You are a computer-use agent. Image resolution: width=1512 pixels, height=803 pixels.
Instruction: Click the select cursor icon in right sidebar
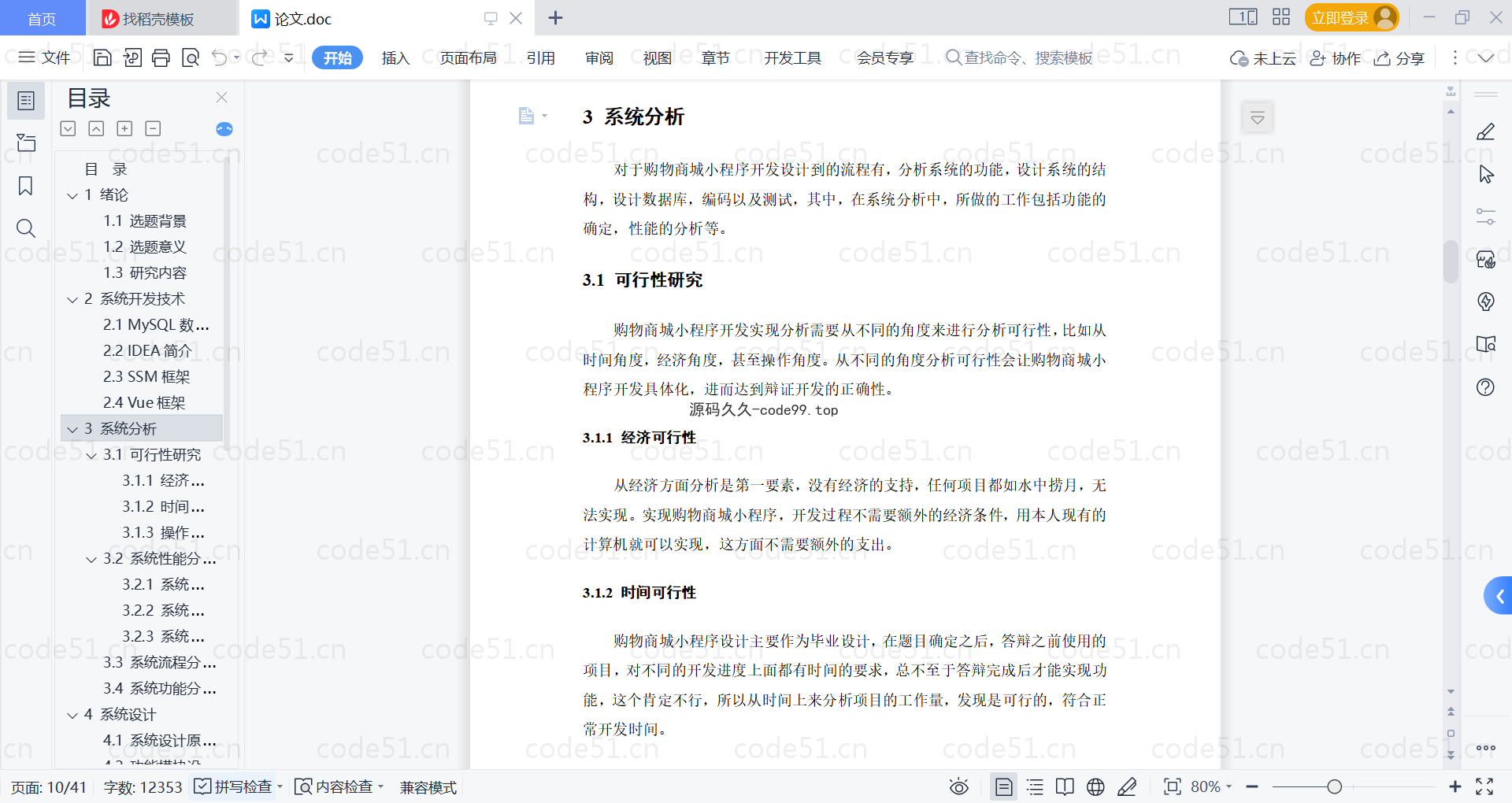point(1486,174)
